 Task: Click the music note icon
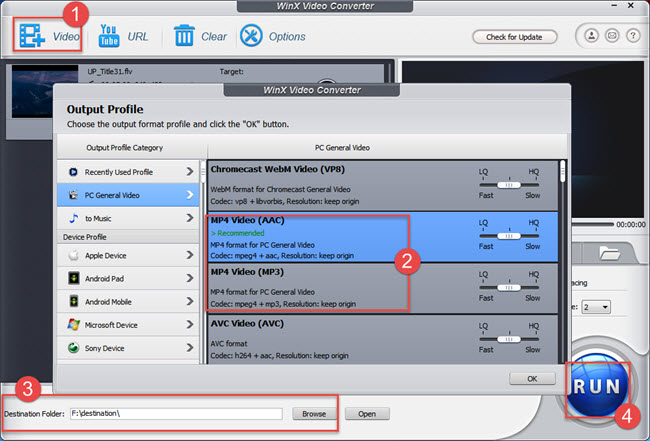pos(73,218)
